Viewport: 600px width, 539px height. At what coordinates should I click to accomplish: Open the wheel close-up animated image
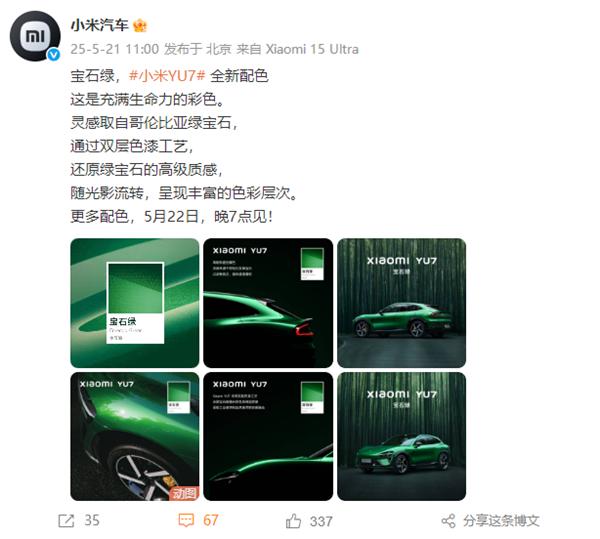(x=135, y=436)
